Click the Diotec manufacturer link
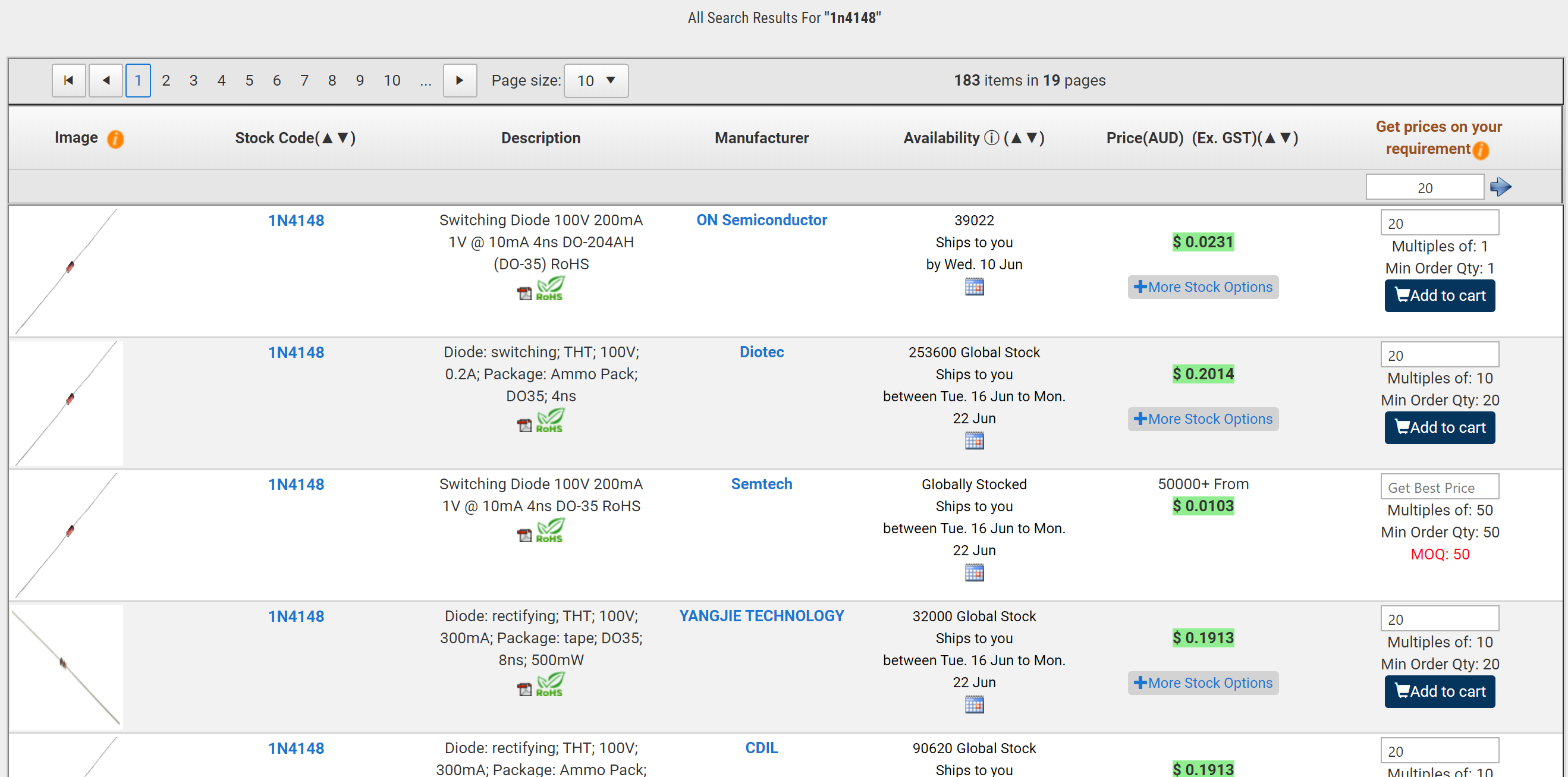Screen dimensions: 1568x777 (762, 352)
